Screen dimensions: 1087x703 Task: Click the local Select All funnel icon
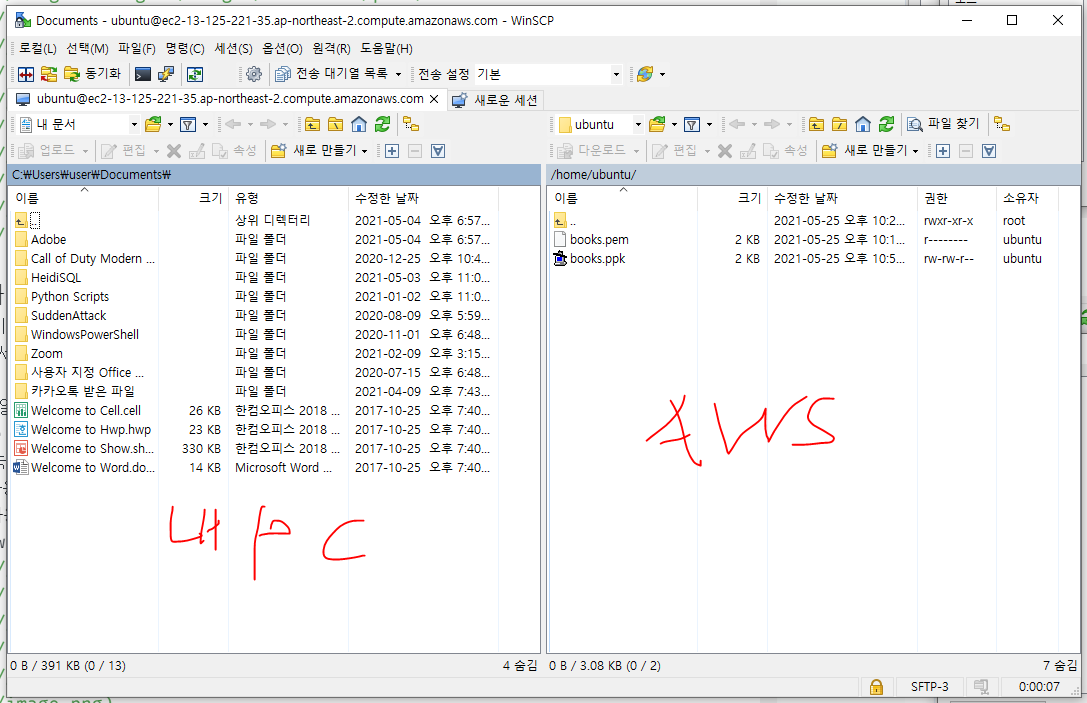pos(438,151)
